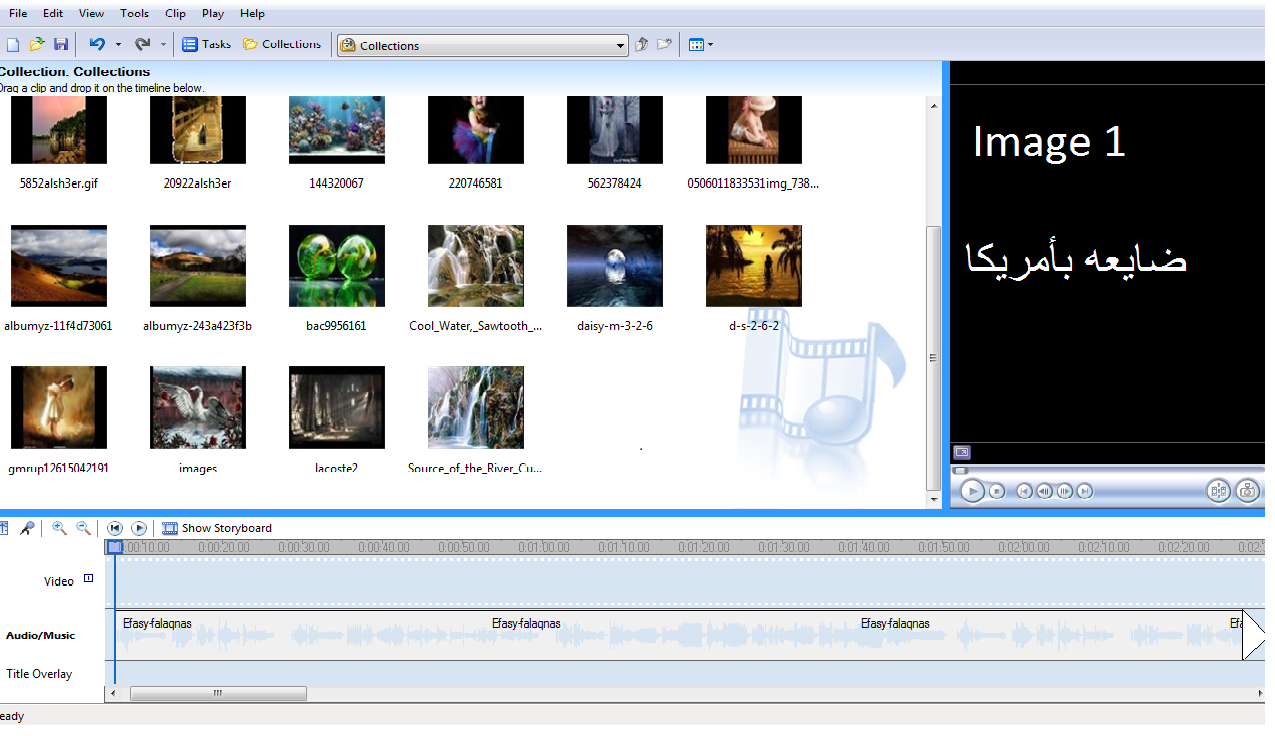This screenshot has height=736, width=1275.
Task: Expand the Video track
Action: tap(88, 578)
